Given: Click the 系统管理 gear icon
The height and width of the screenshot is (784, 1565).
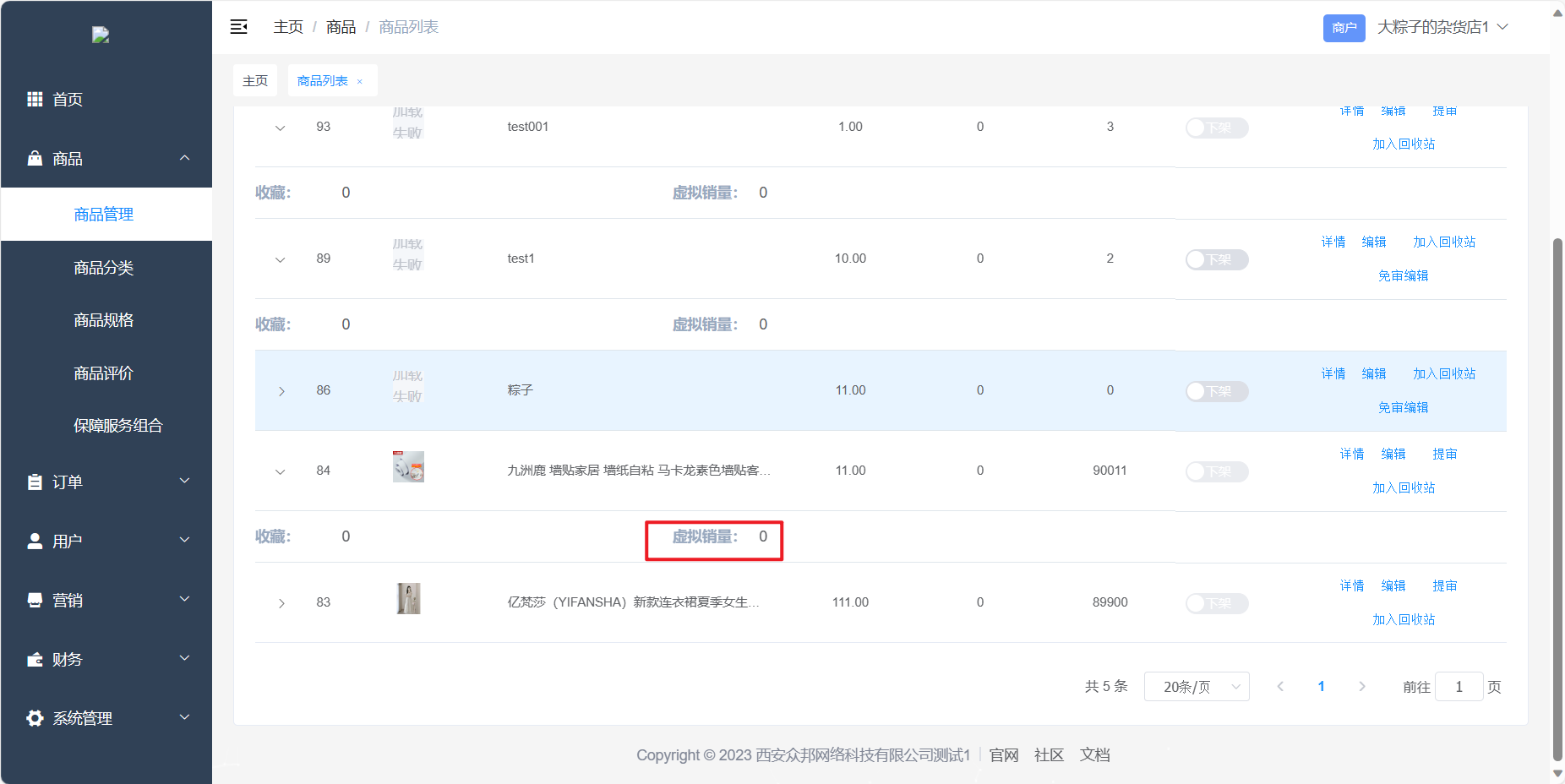Looking at the screenshot, I should click(x=35, y=718).
